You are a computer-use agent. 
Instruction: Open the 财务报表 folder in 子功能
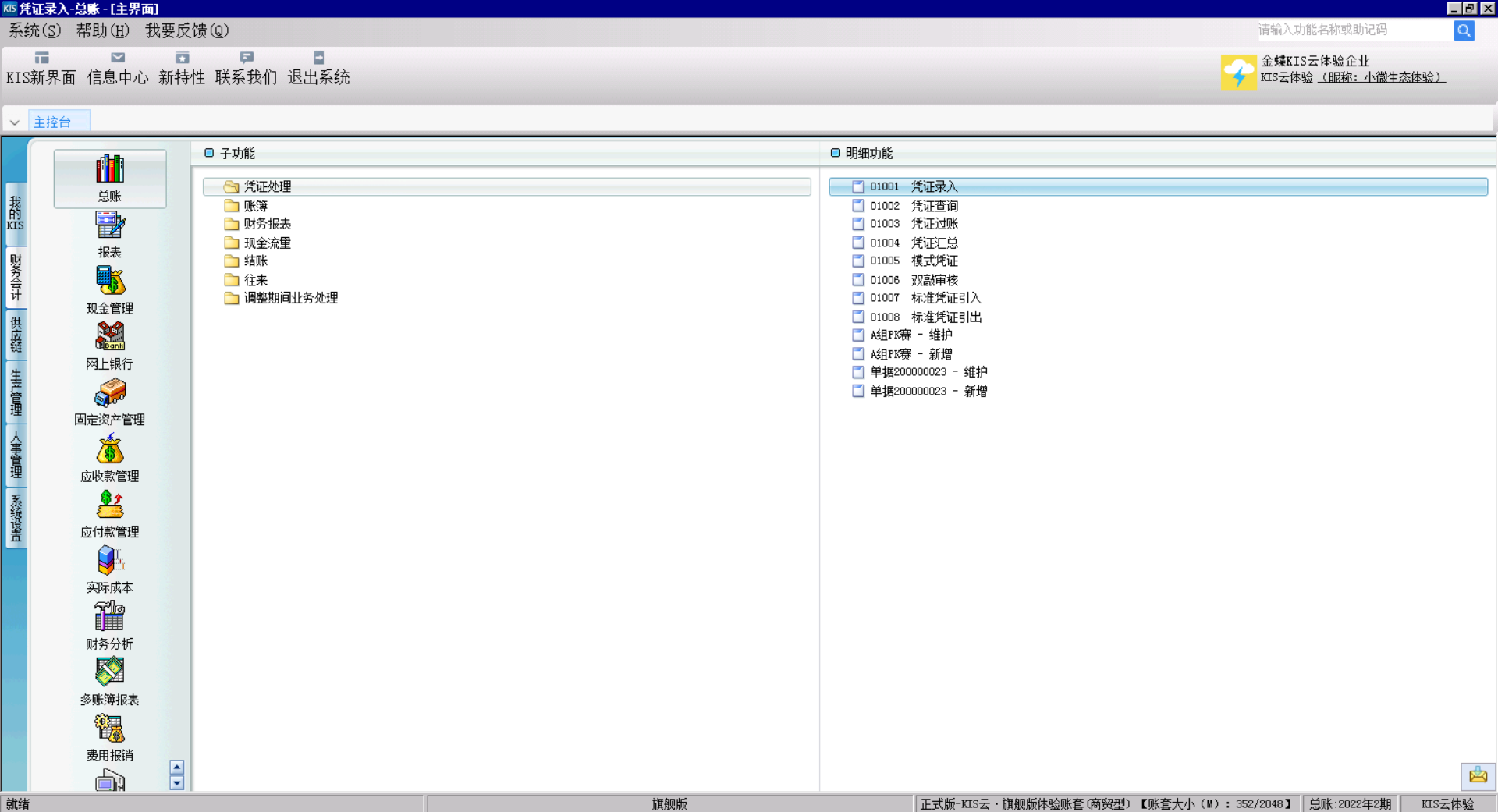pyautogui.click(x=267, y=224)
